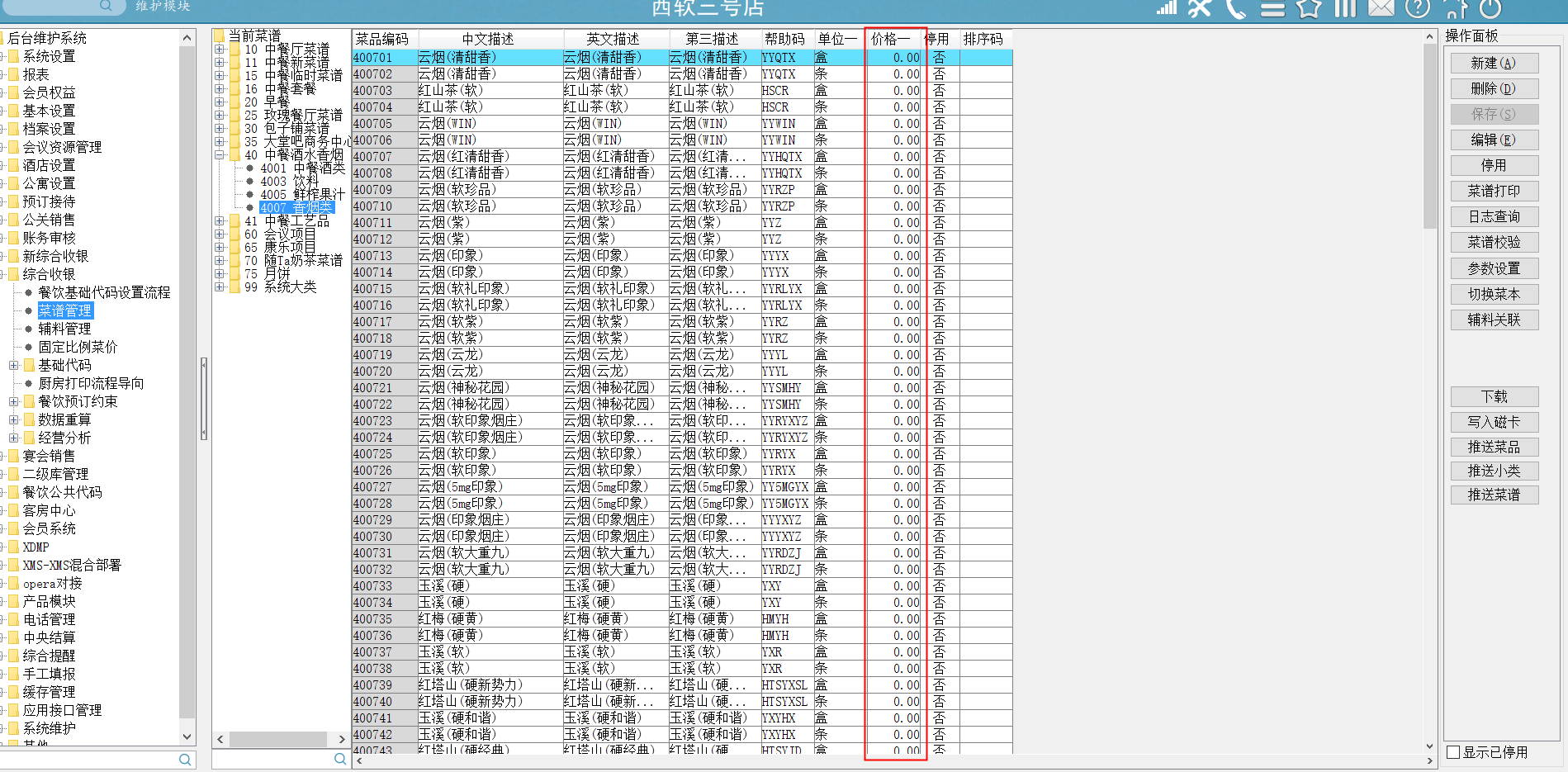The width and height of the screenshot is (1568, 772).
Task: Click the telephone handset icon
Action: 1236,8
